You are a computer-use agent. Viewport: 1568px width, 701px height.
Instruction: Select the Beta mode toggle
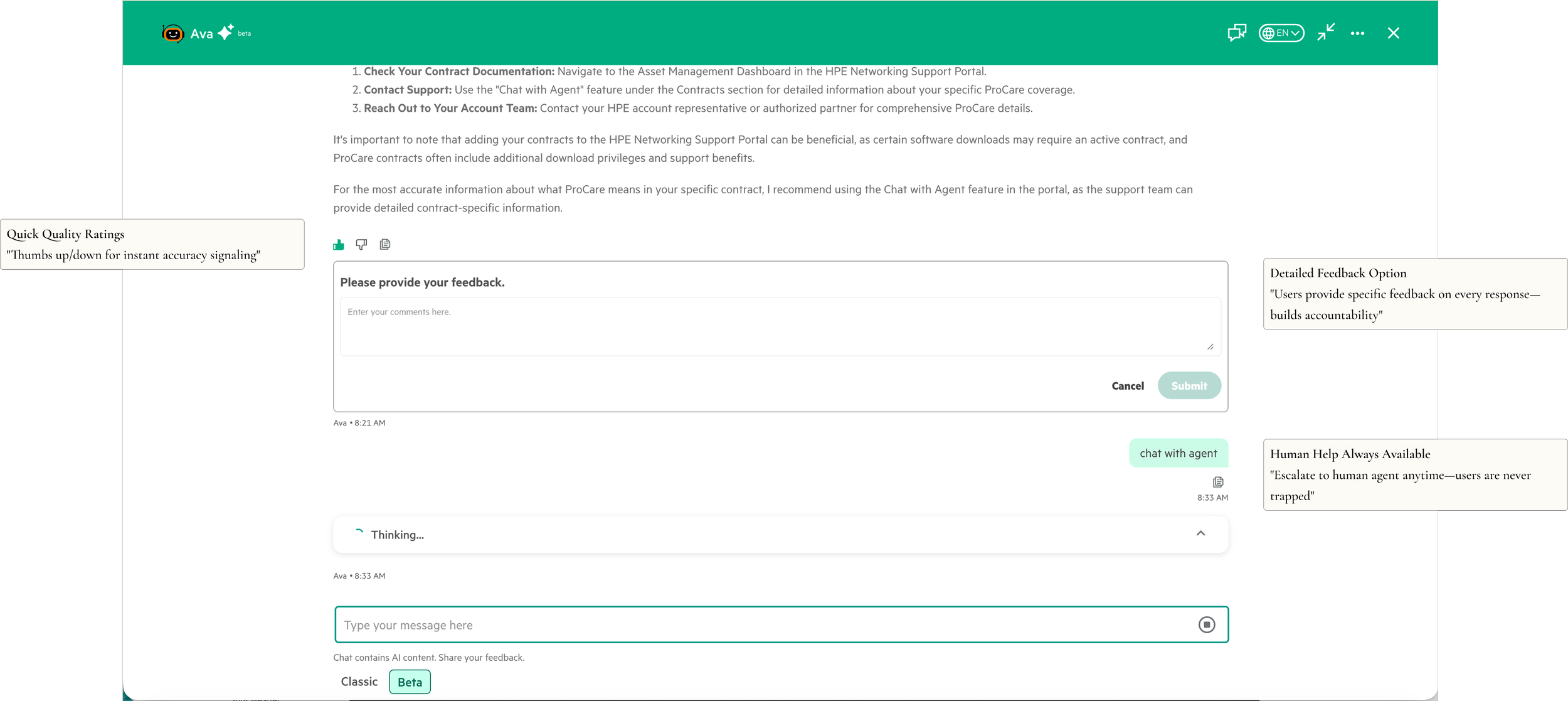pos(410,682)
